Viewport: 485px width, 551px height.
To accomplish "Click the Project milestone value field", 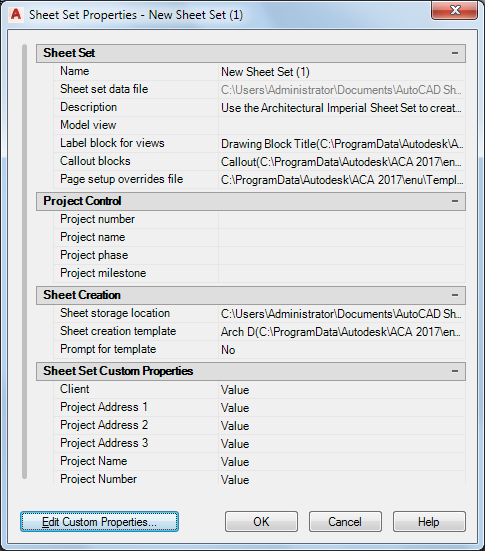I will click(342, 273).
